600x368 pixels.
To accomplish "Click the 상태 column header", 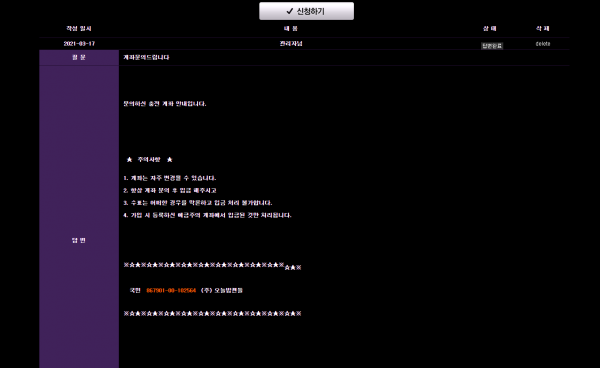I will (489, 28).
